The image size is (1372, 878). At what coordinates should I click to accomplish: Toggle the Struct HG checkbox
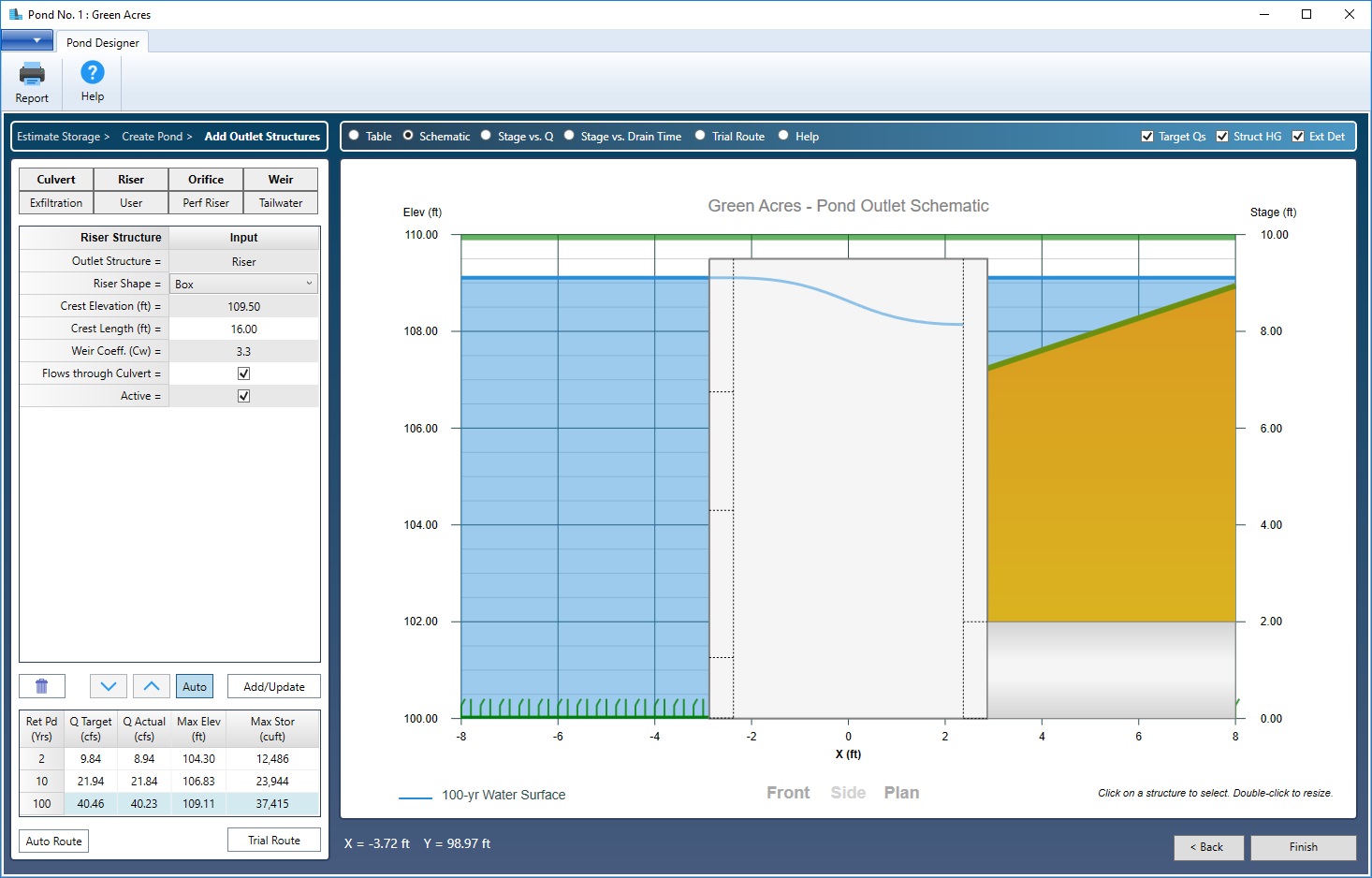pyautogui.click(x=1221, y=135)
